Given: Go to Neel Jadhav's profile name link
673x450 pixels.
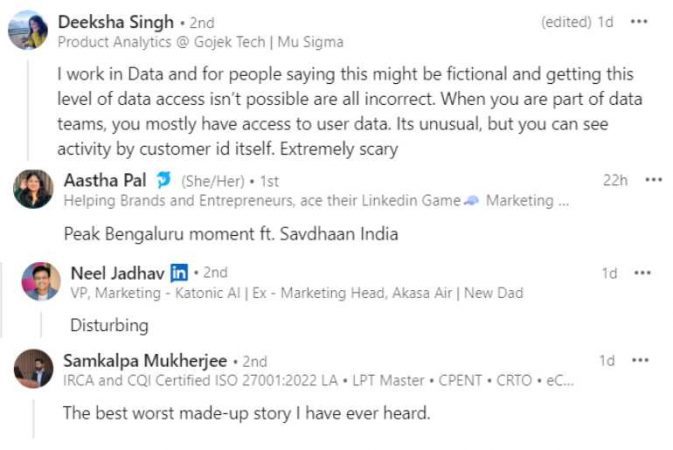Looking at the screenshot, I should pyautogui.click(x=117, y=273).
